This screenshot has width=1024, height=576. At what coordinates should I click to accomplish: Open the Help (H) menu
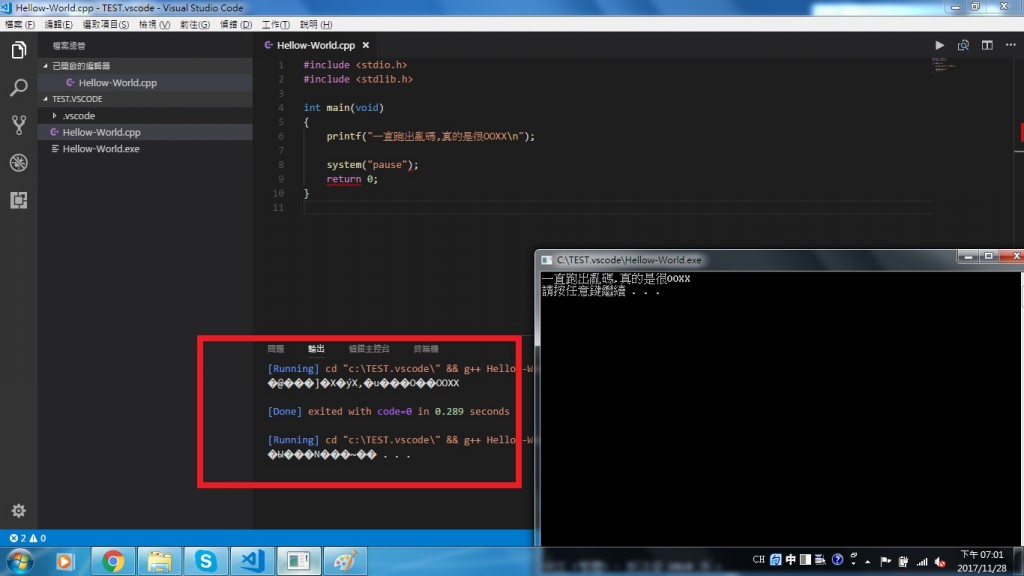pyautogui.click(x=316, y=24)
